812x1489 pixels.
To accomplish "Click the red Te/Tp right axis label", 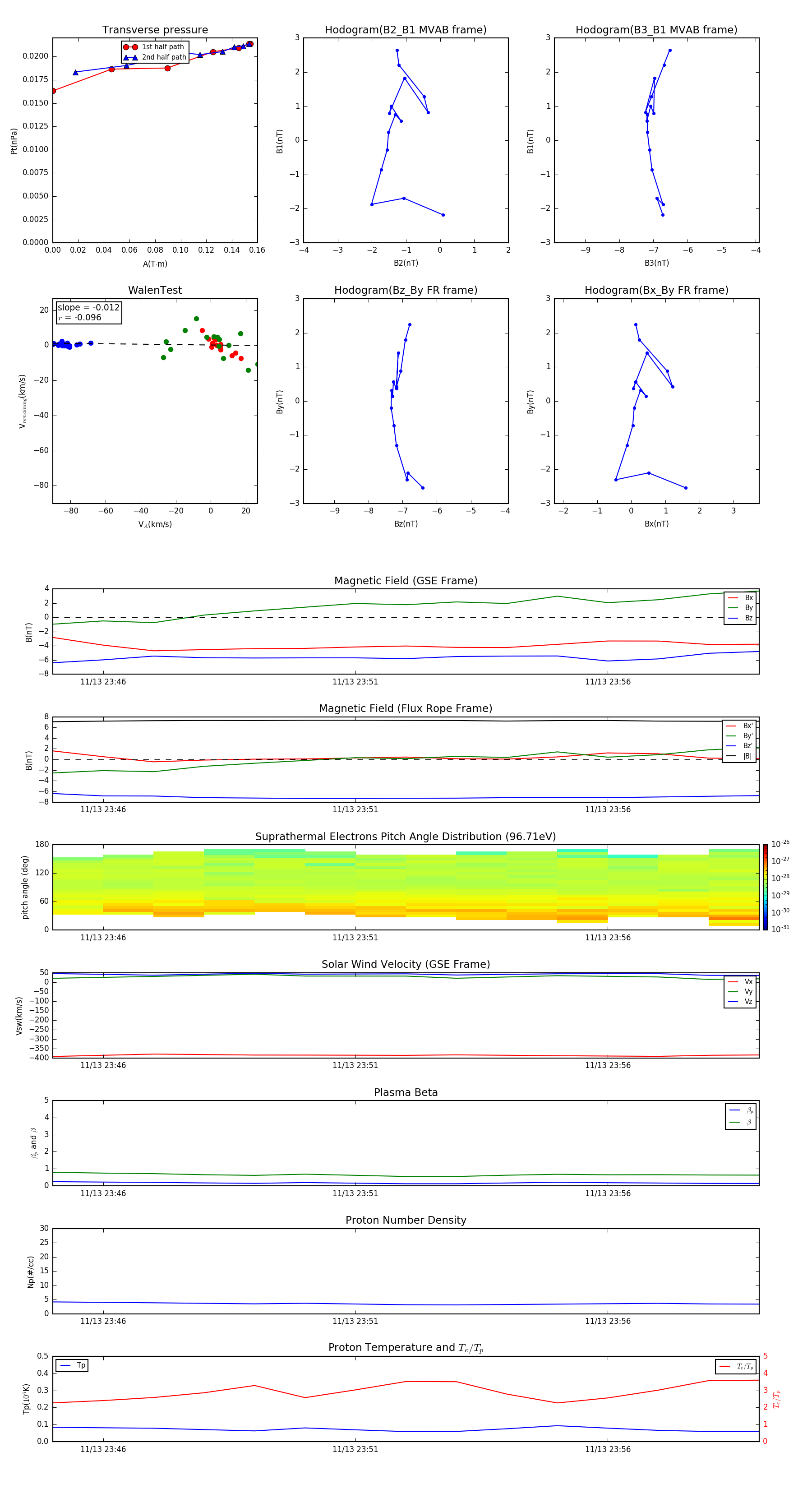I will (x=777, y=1399).
